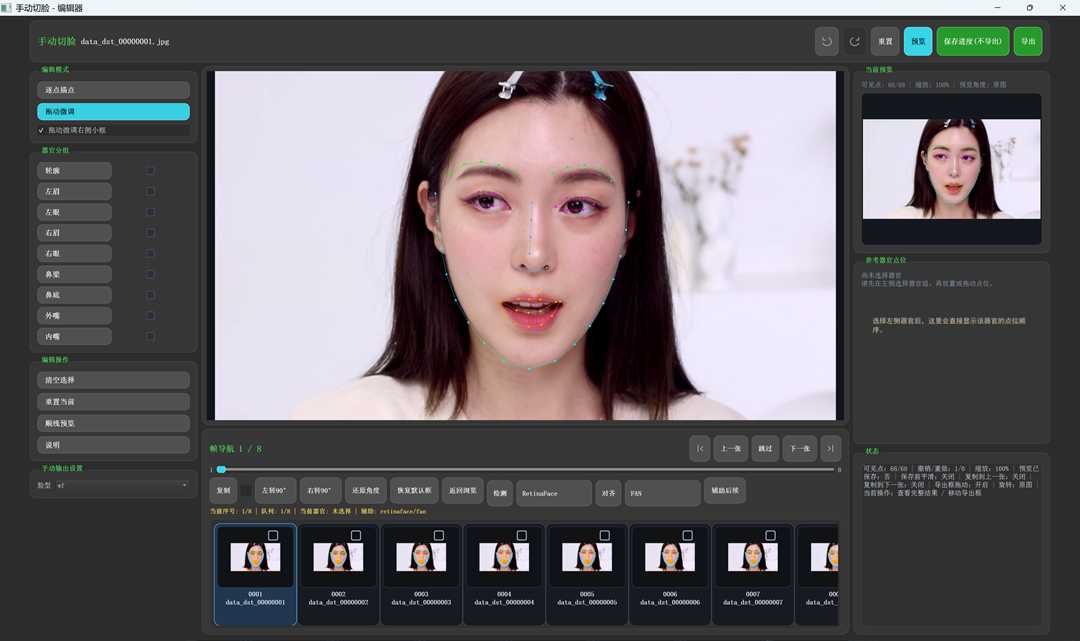Open the 脸型 face type dropdown
1080x641 pixels.
121,485
